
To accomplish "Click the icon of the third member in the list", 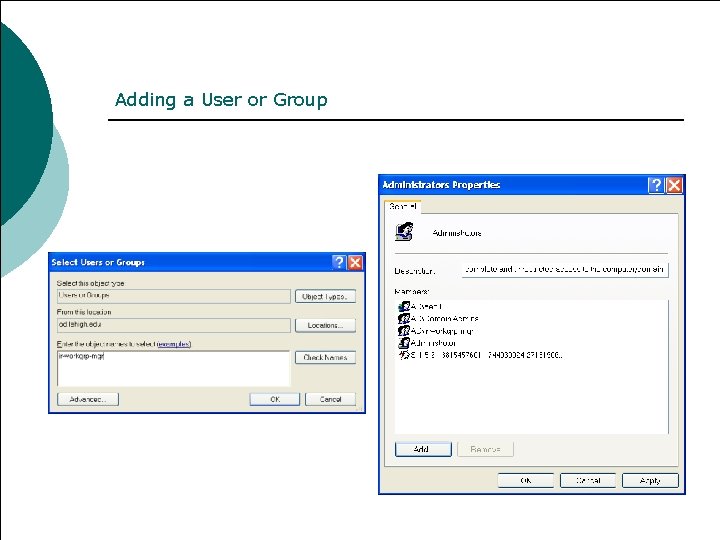I will [x=404, y=331].
